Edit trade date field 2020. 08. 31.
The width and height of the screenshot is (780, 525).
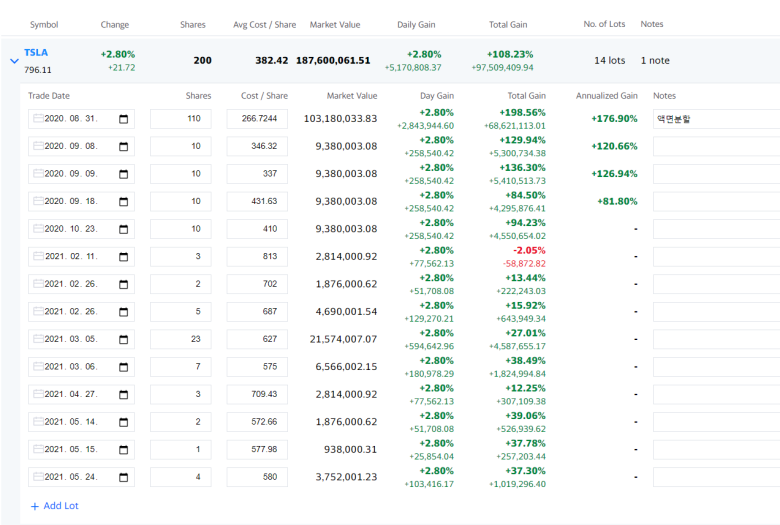click(x=81, y=119)
